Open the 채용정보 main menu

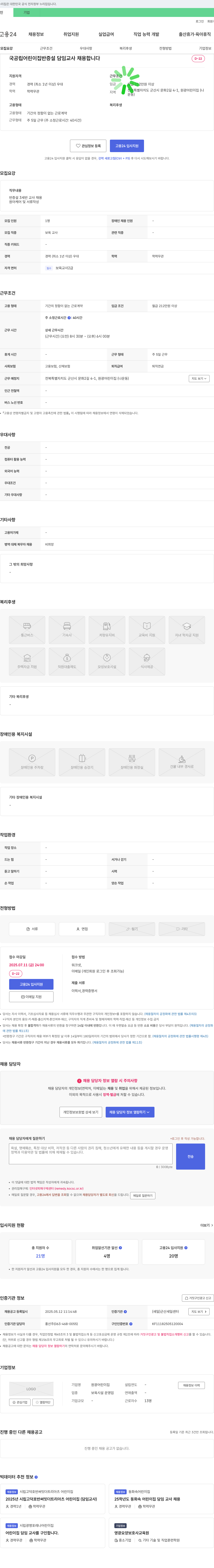point(36,34)
